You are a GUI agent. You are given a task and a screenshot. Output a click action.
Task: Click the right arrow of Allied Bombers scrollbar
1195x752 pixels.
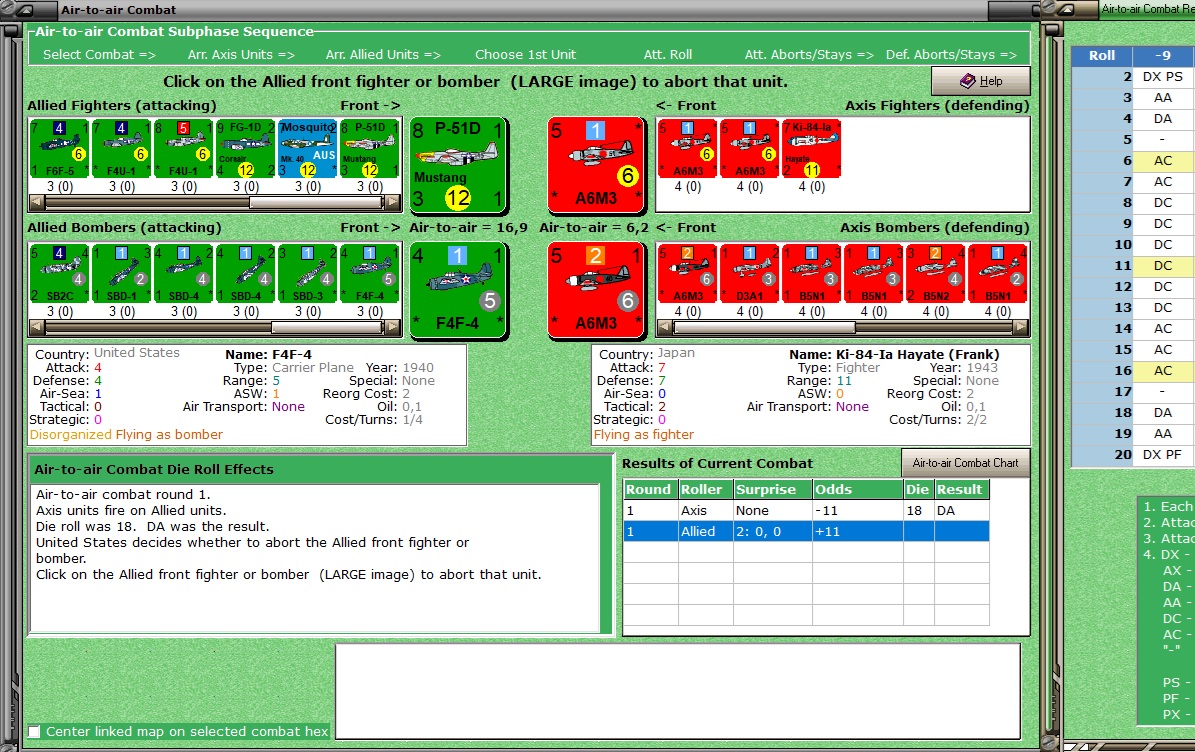pyautogui.click(x=392, y=327)
